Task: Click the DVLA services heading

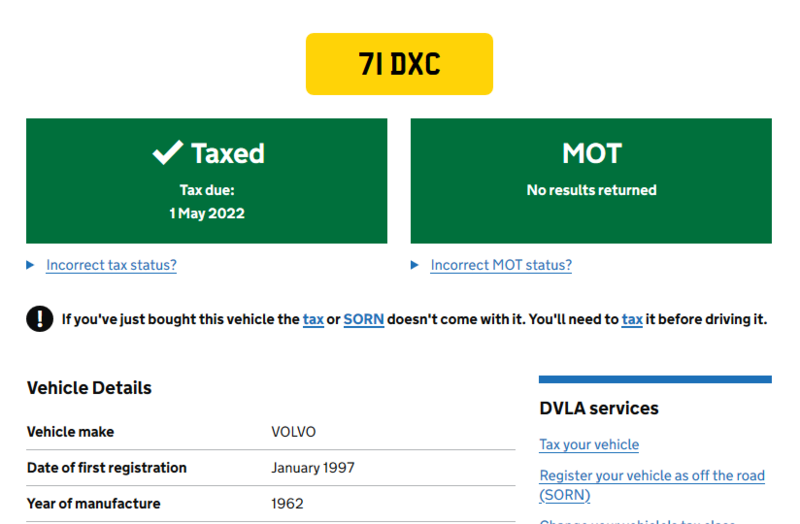Action: click(599, 408)
